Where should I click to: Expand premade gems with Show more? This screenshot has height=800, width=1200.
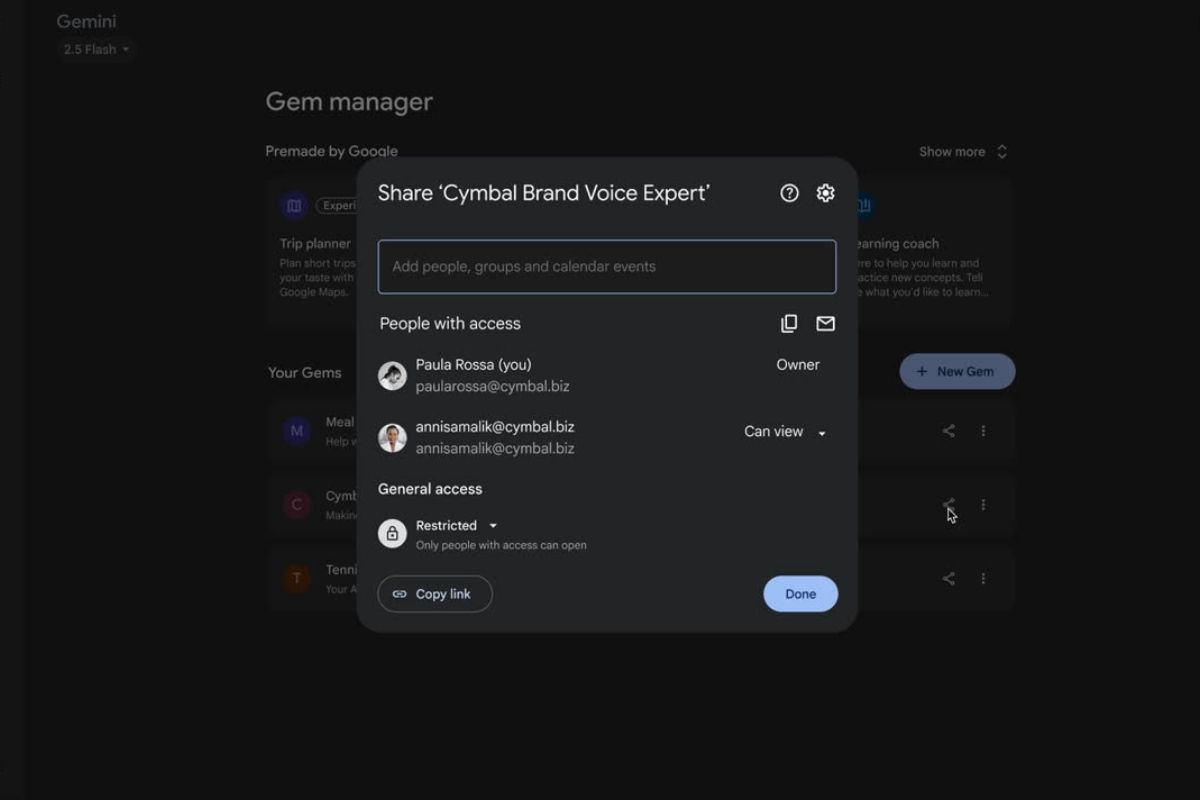963,152
